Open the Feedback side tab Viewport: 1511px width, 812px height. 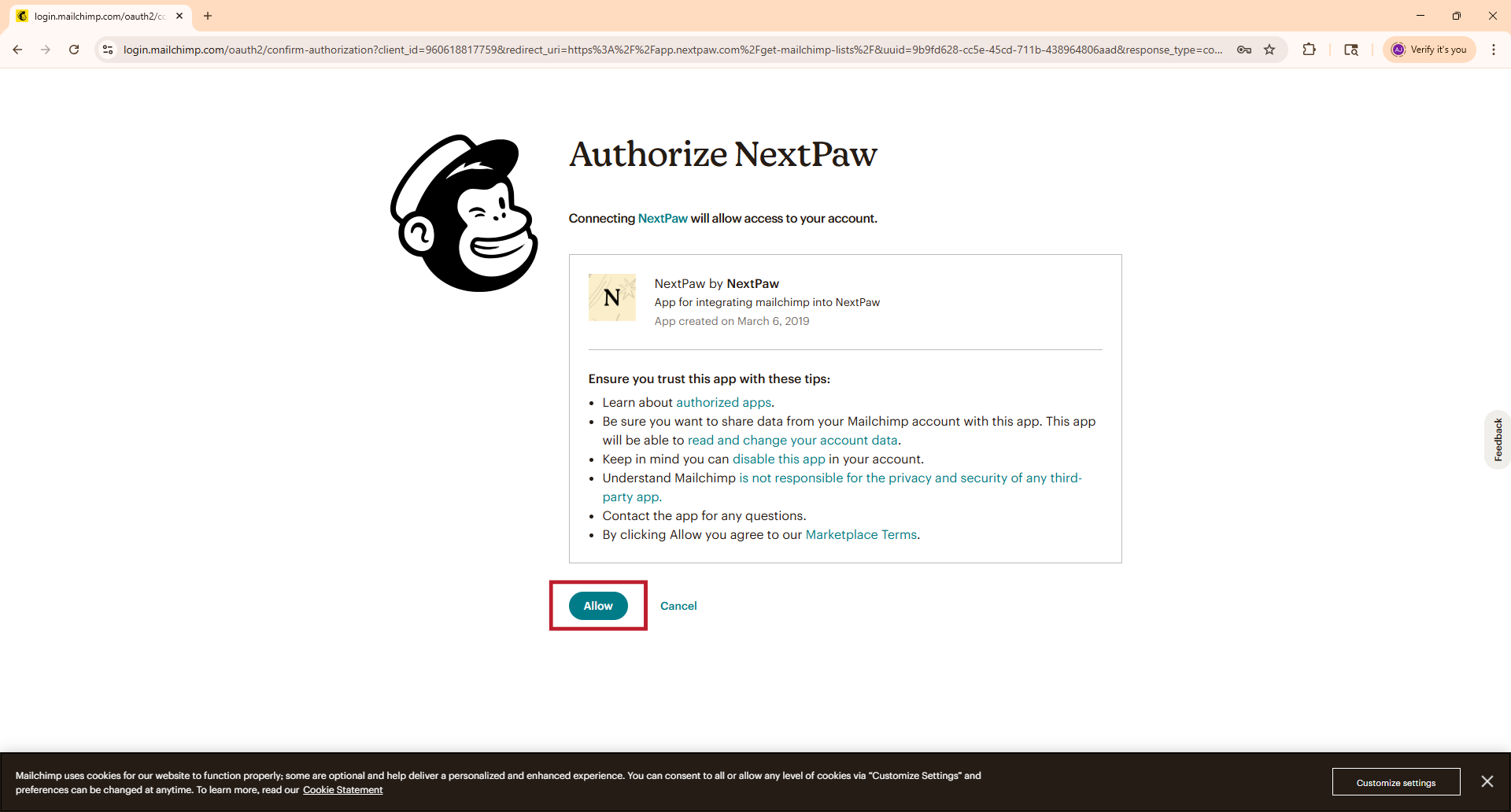(1498, 440)
